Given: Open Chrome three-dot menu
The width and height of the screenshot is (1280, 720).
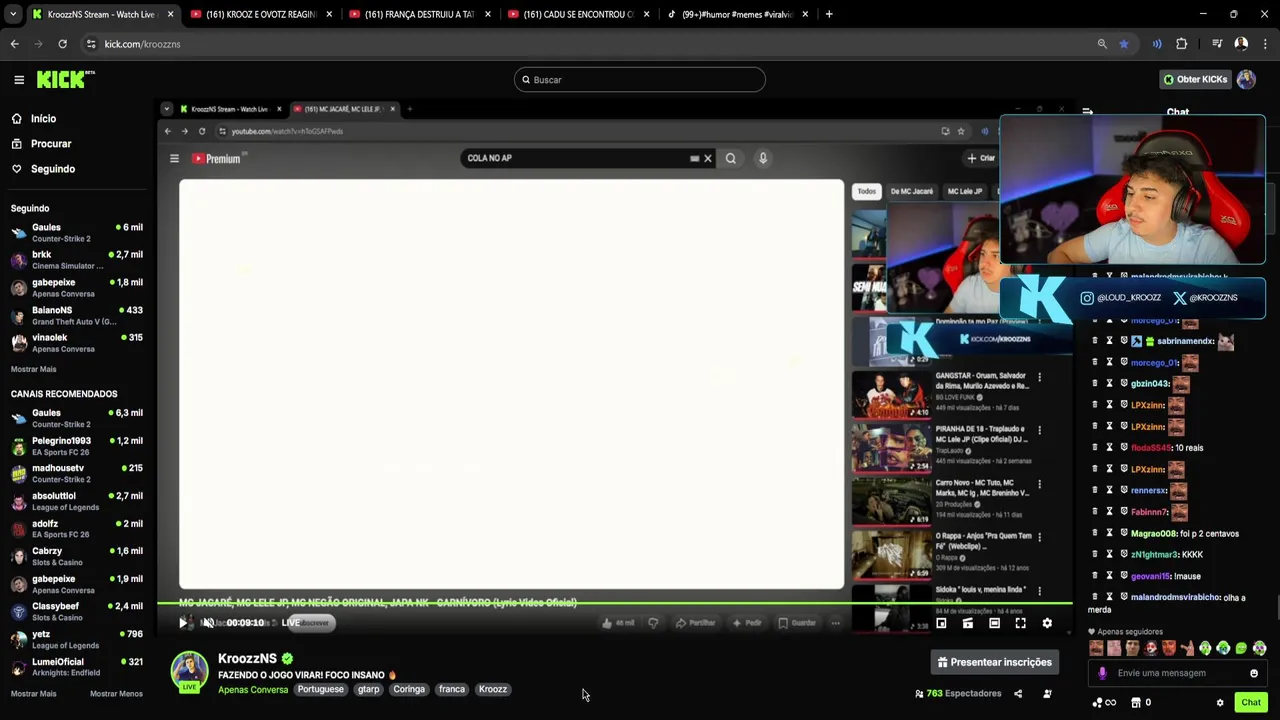Looking at the screenshot, I should click(1265, 44).
